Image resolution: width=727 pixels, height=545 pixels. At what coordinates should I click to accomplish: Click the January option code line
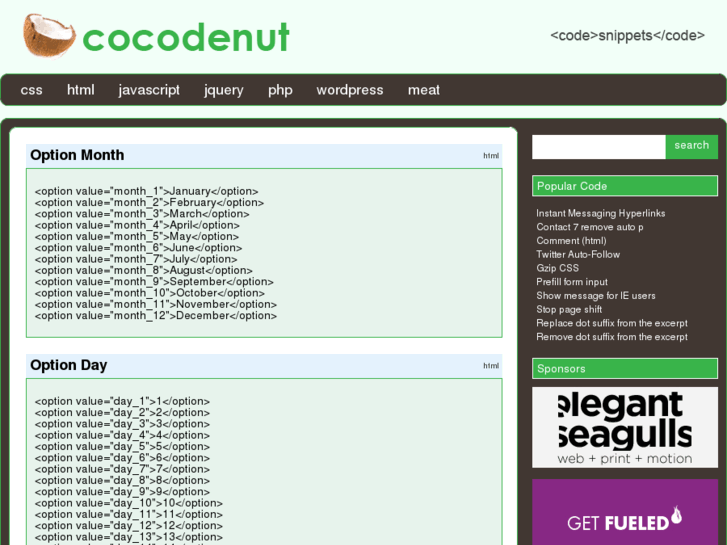point(147,192)
